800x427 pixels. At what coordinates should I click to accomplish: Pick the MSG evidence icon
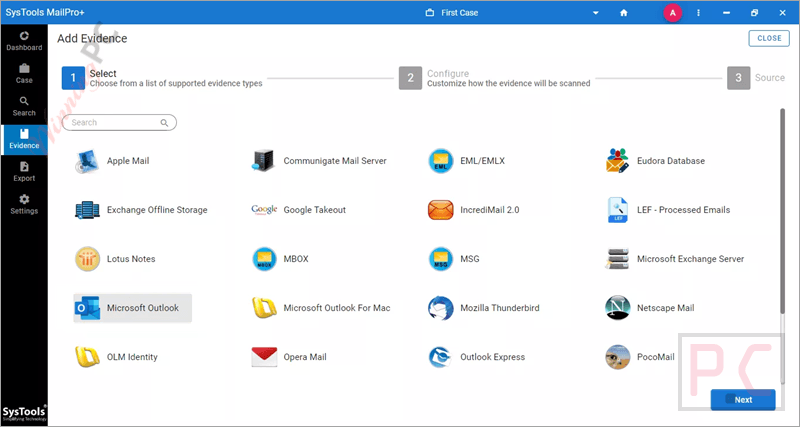pyautogui.click(x=440, y=259)
